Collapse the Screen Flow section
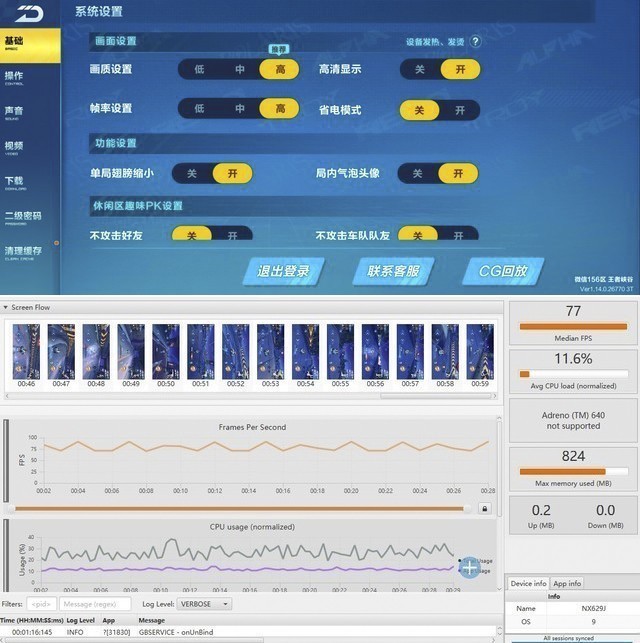 (x=5, y=308)
